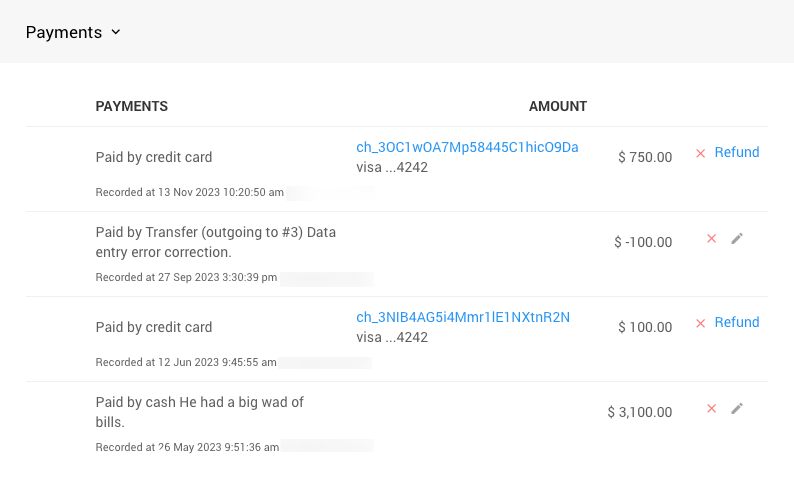
Task: Refund the $750.00 payment
Action: point(737,152)
